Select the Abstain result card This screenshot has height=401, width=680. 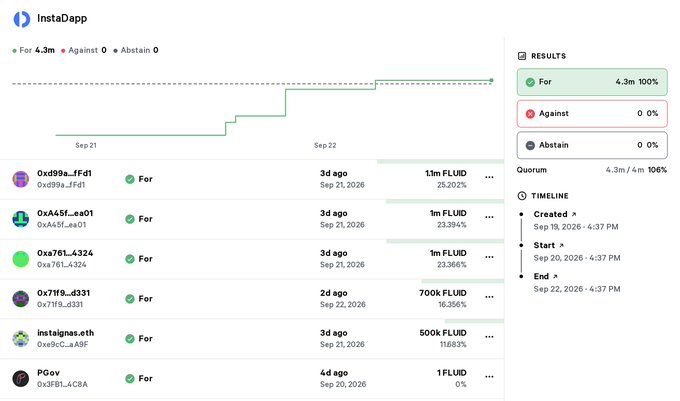click(592, 145)
